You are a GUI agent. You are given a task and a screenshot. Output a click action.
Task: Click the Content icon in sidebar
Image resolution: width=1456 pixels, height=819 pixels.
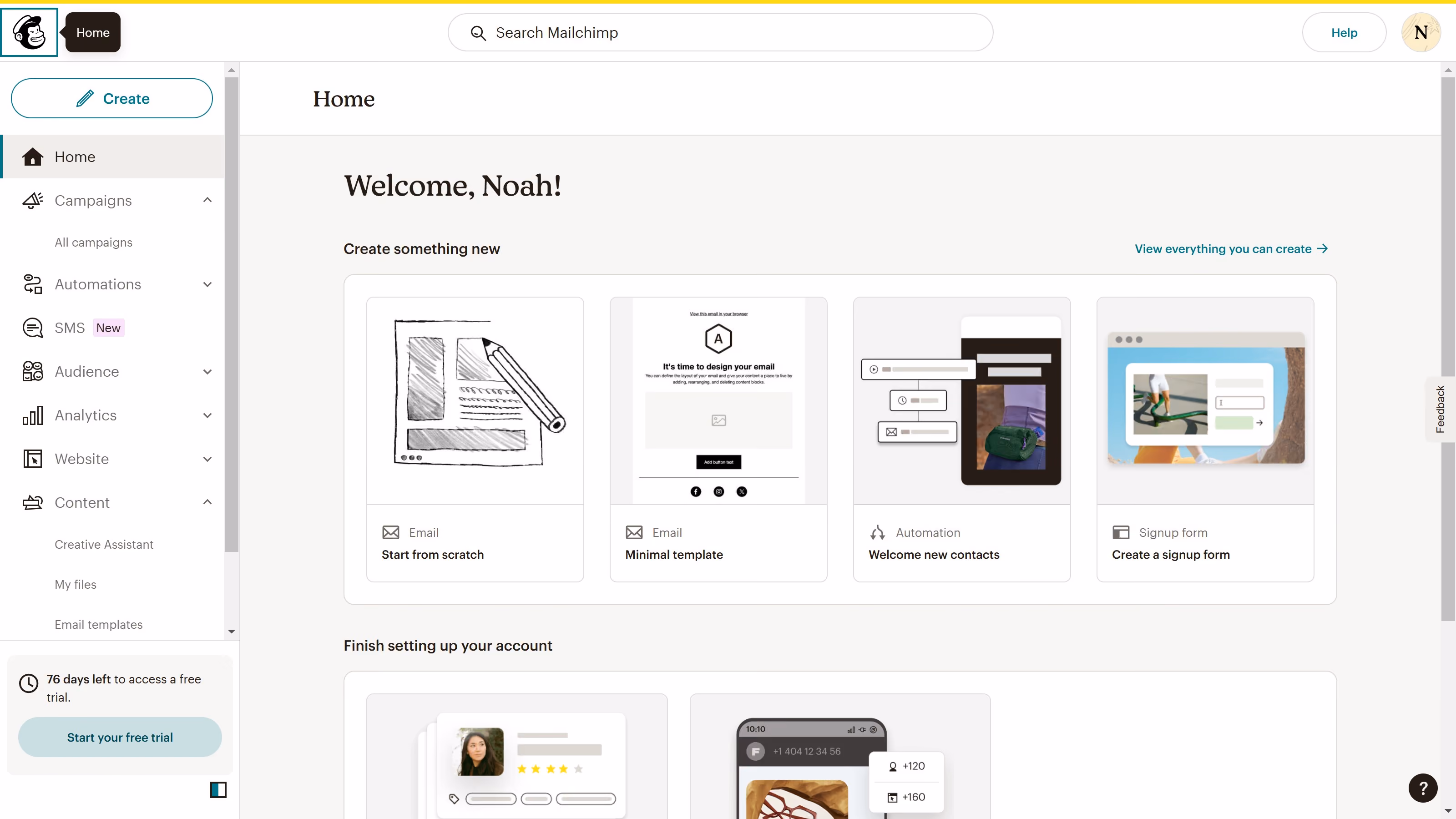pyautogui.click(x=32, y=502)
